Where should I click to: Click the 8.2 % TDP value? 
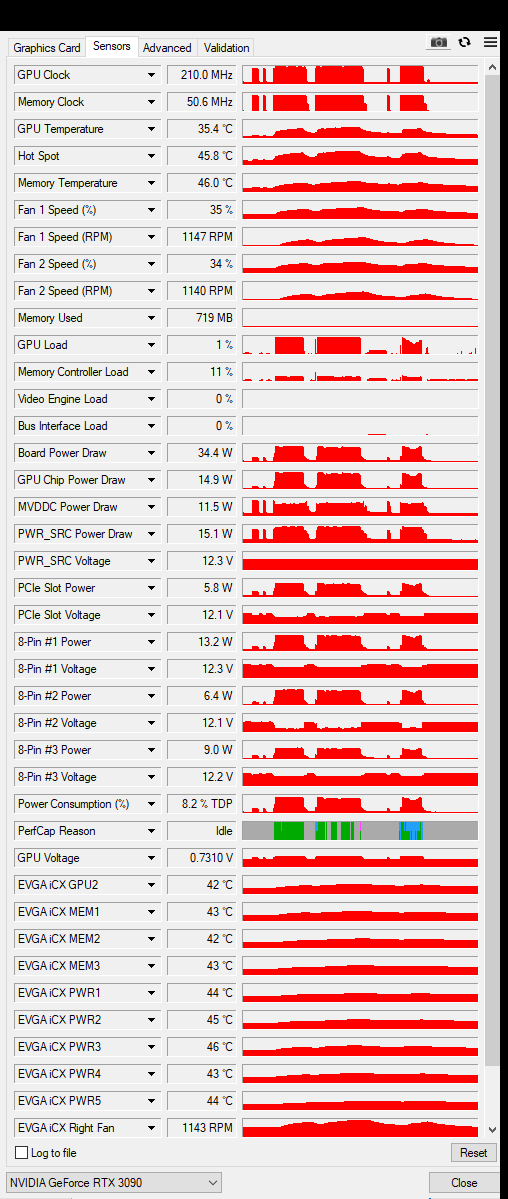[x=202, y=804]
